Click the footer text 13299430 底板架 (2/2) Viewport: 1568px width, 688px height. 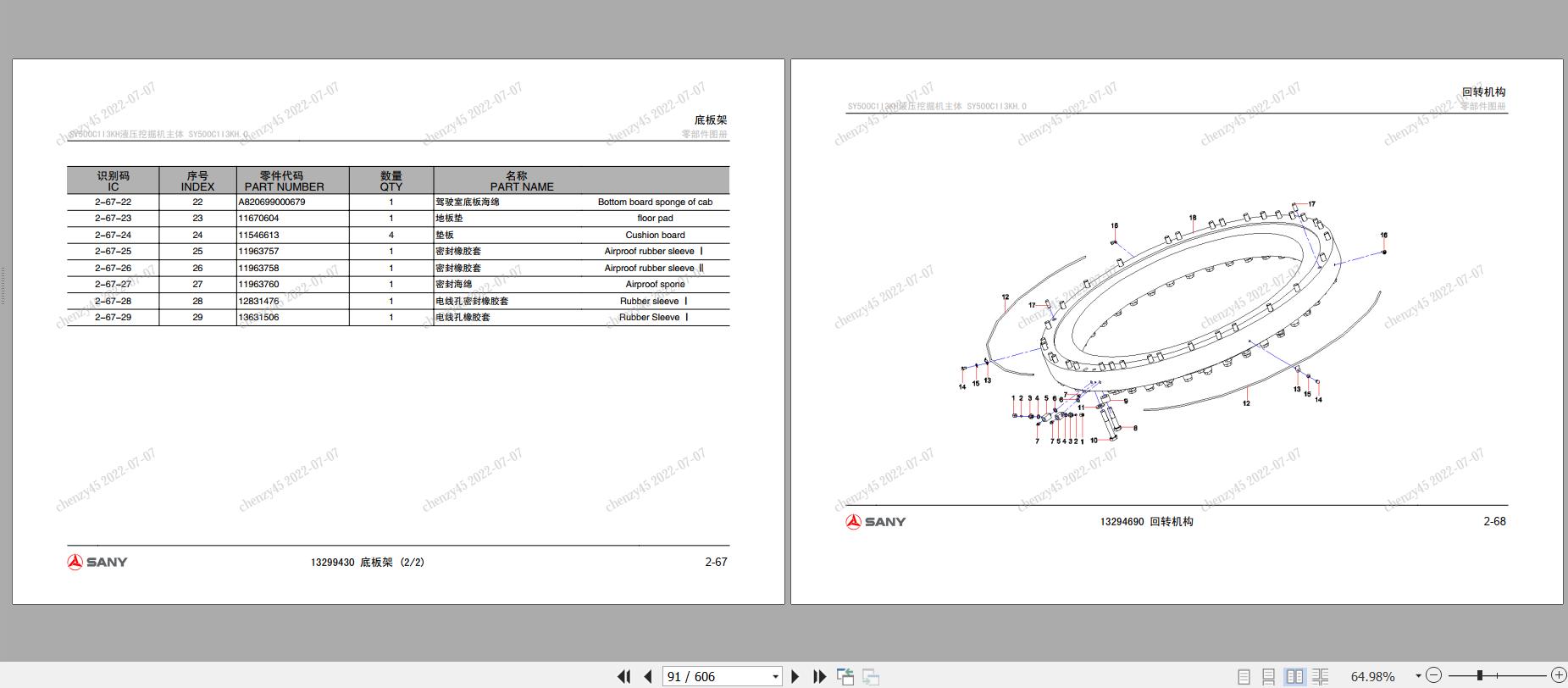[x=368, y=562]
